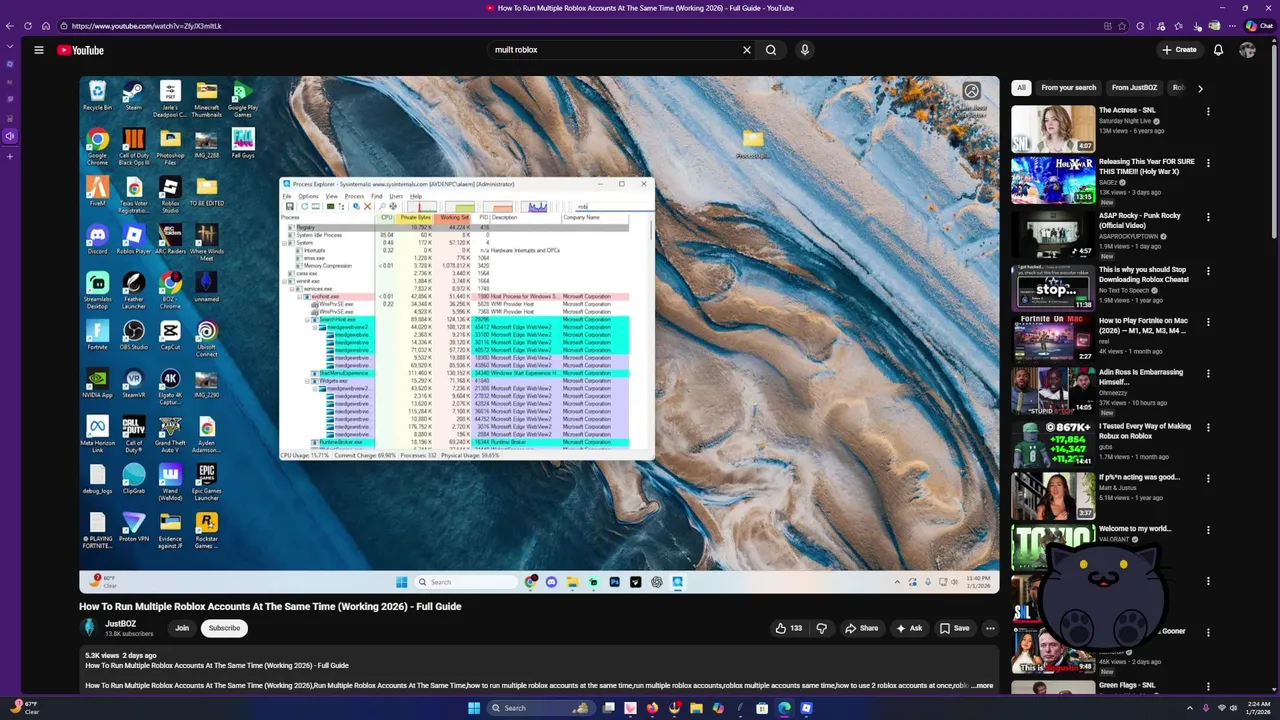Select the audio-playing tab in vertical tab strip
1280x720 pixels.
[10, 136]
